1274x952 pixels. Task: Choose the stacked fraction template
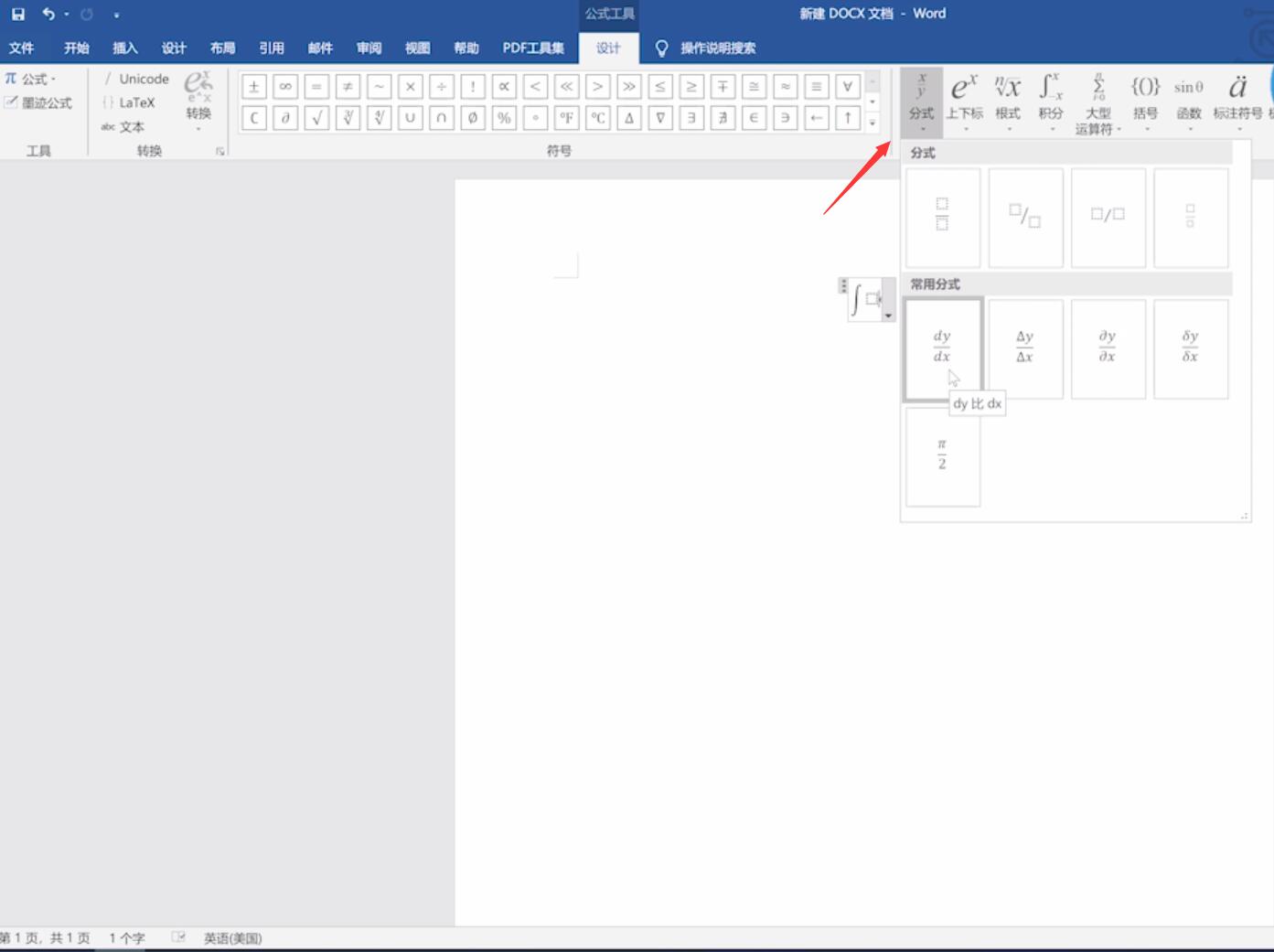943,217
